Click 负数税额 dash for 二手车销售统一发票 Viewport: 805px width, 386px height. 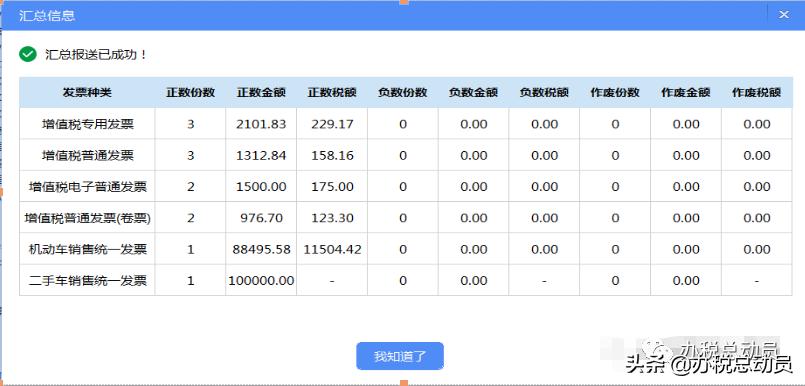click(x=544, y=281)
